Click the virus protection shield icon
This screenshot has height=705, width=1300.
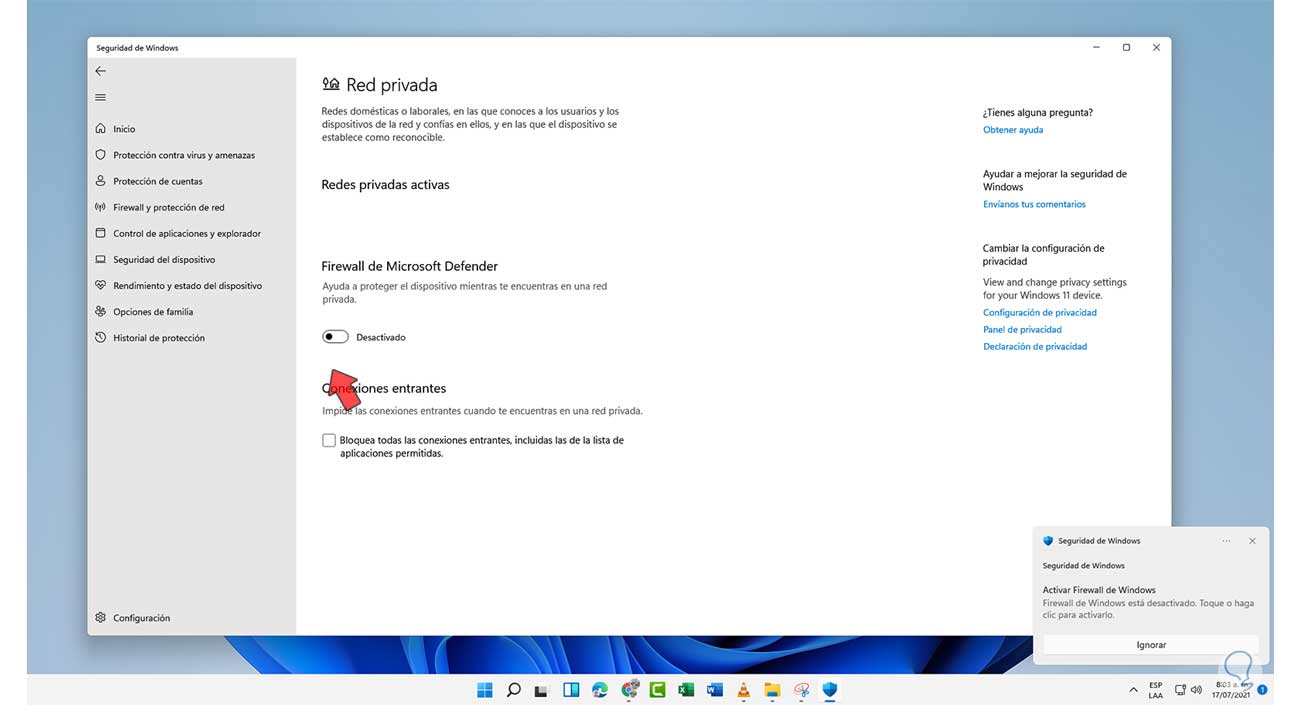point(100,155)
